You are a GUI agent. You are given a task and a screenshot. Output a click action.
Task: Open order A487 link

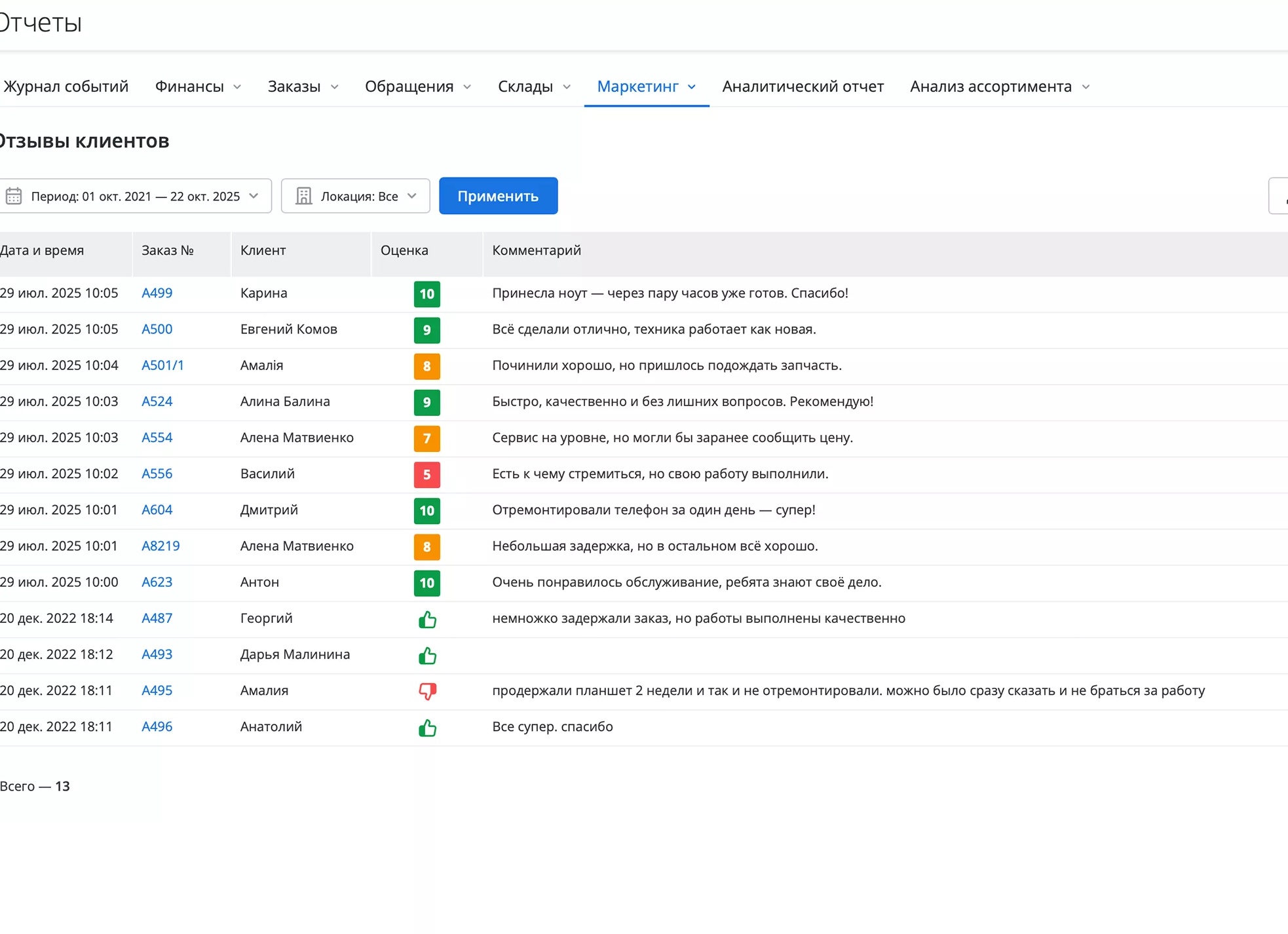(x=157, y=618)
